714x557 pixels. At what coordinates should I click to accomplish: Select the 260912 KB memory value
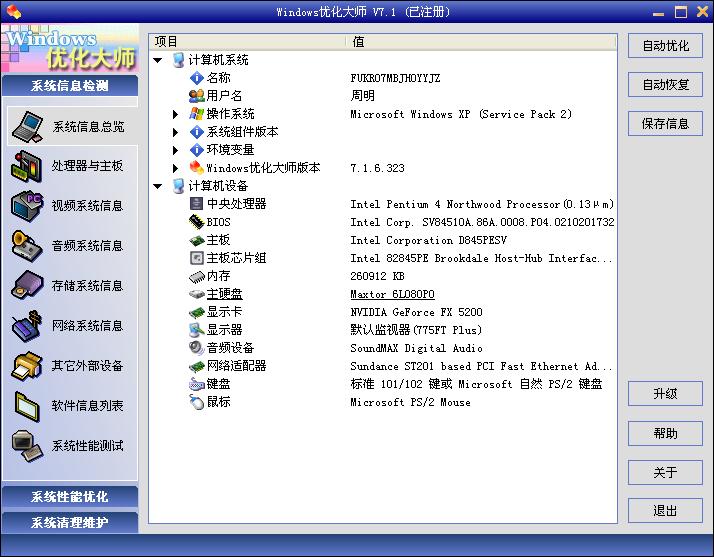pos(377,276)
